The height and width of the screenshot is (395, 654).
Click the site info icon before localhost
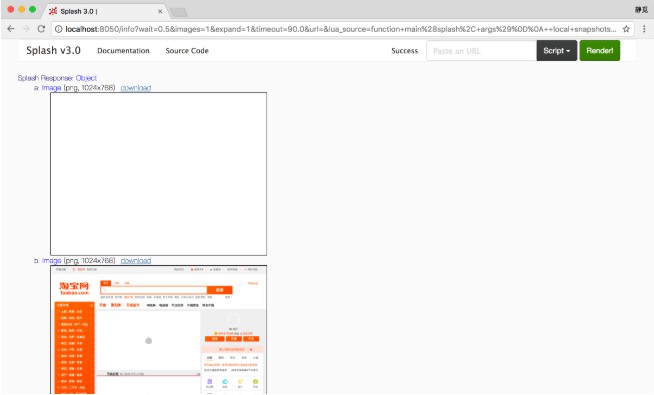pos(58,29)
